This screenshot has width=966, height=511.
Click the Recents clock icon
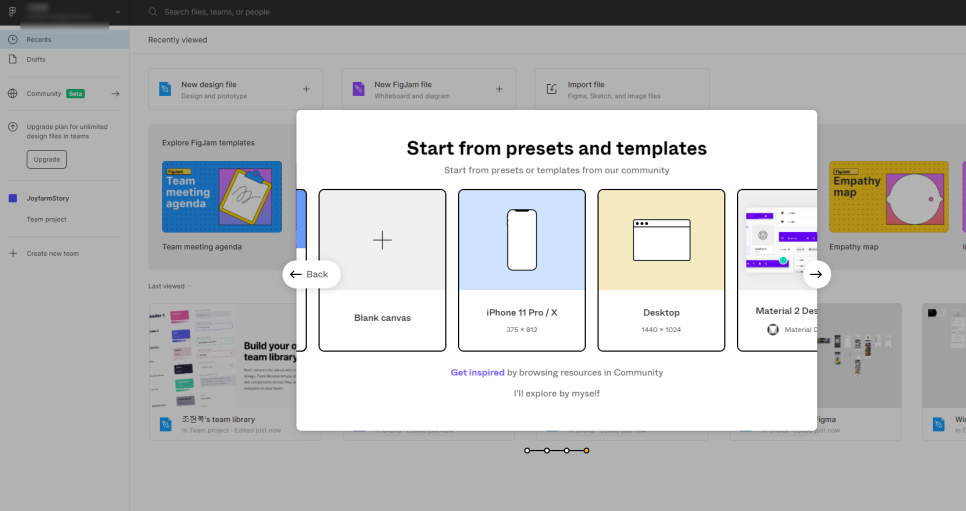(13, 39)
